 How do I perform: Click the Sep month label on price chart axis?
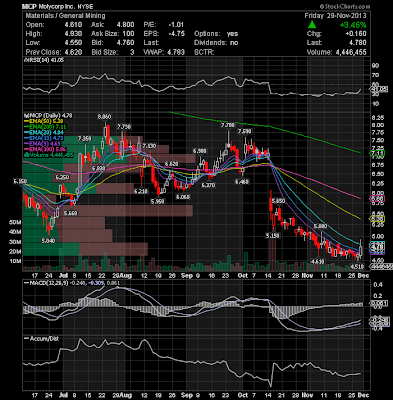click(187, 275)
